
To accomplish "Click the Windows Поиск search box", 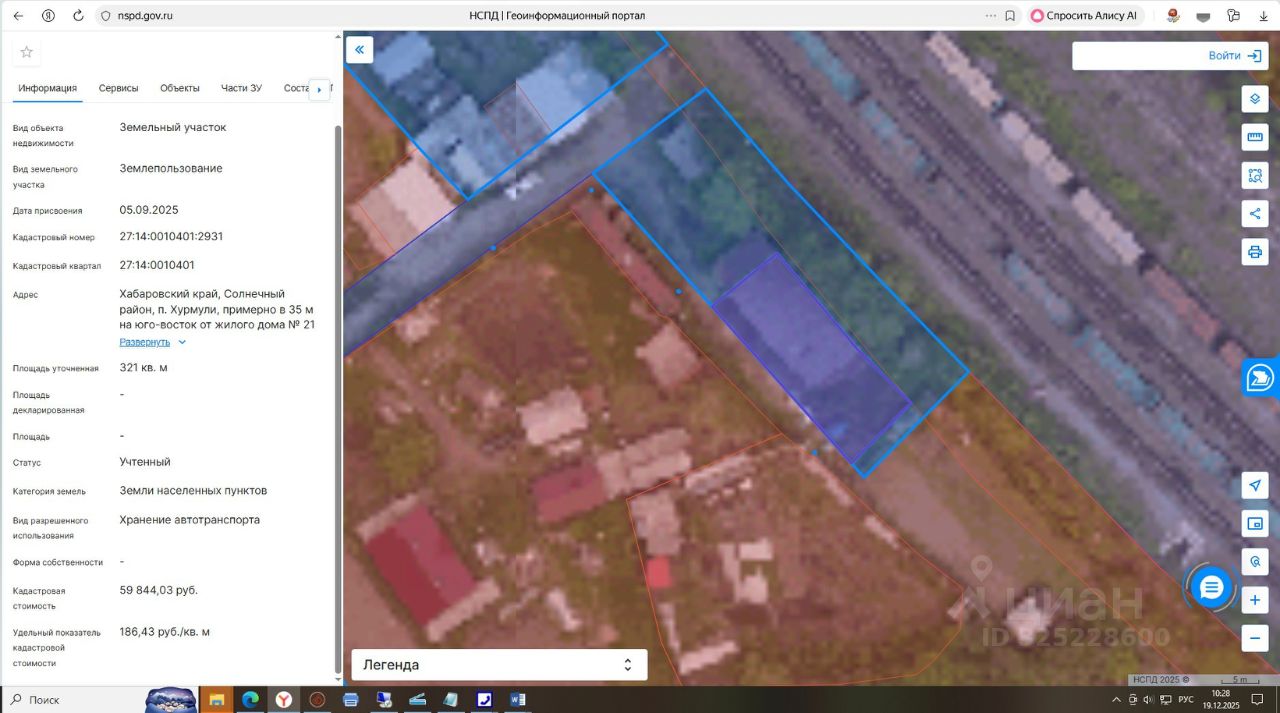I will [x=72, y=700].
